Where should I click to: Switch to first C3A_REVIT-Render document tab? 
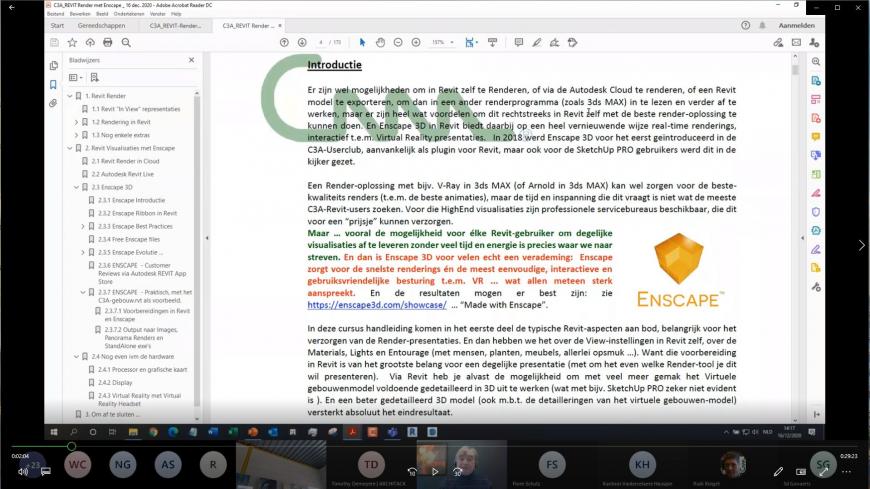175,26
